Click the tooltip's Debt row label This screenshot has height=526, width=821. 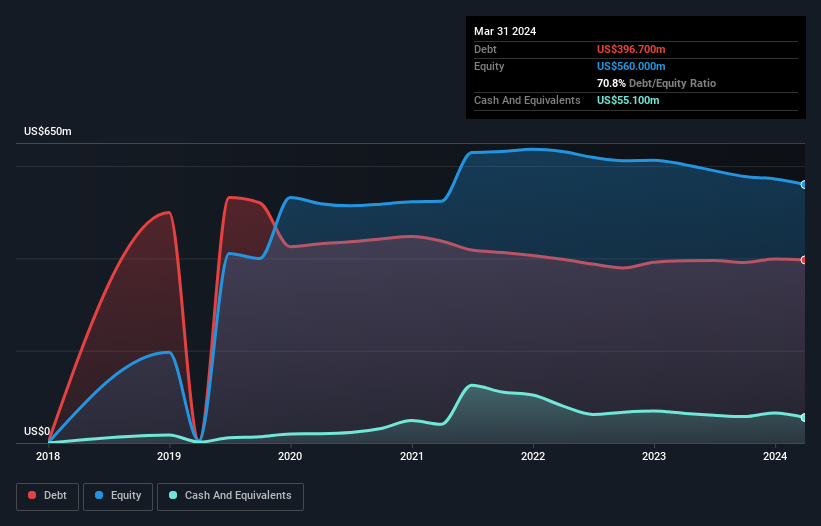pyautogui.click(x=485, y=49)
